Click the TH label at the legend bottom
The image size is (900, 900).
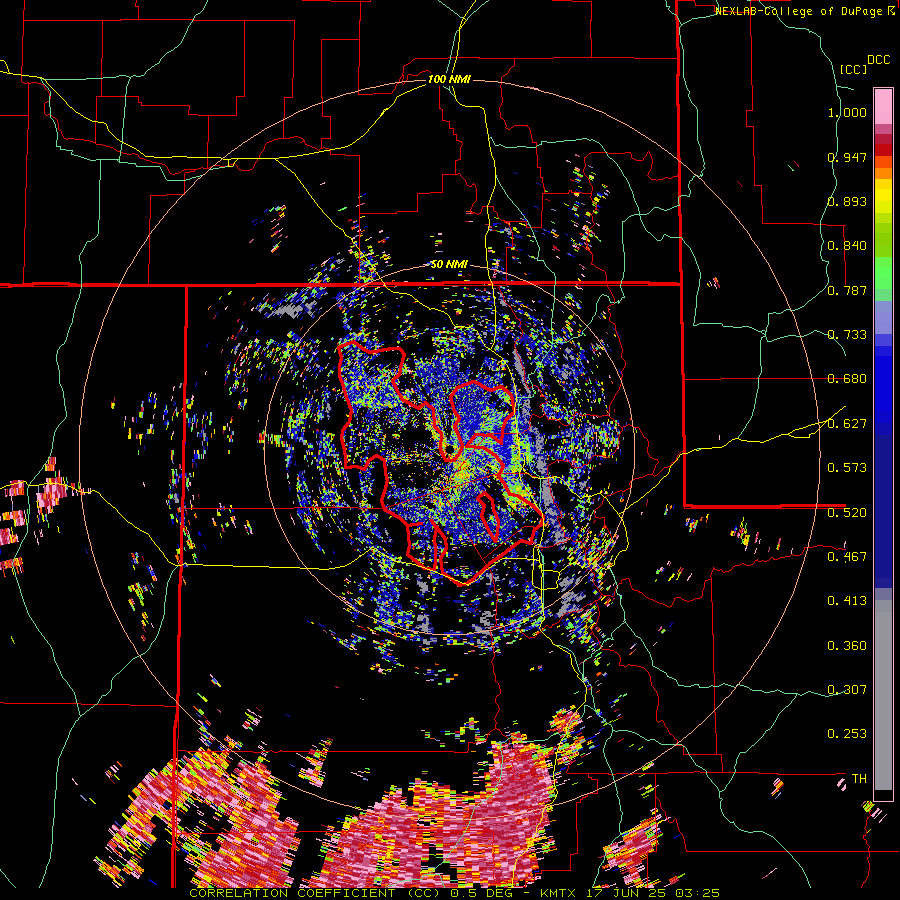tap(859, 778)
